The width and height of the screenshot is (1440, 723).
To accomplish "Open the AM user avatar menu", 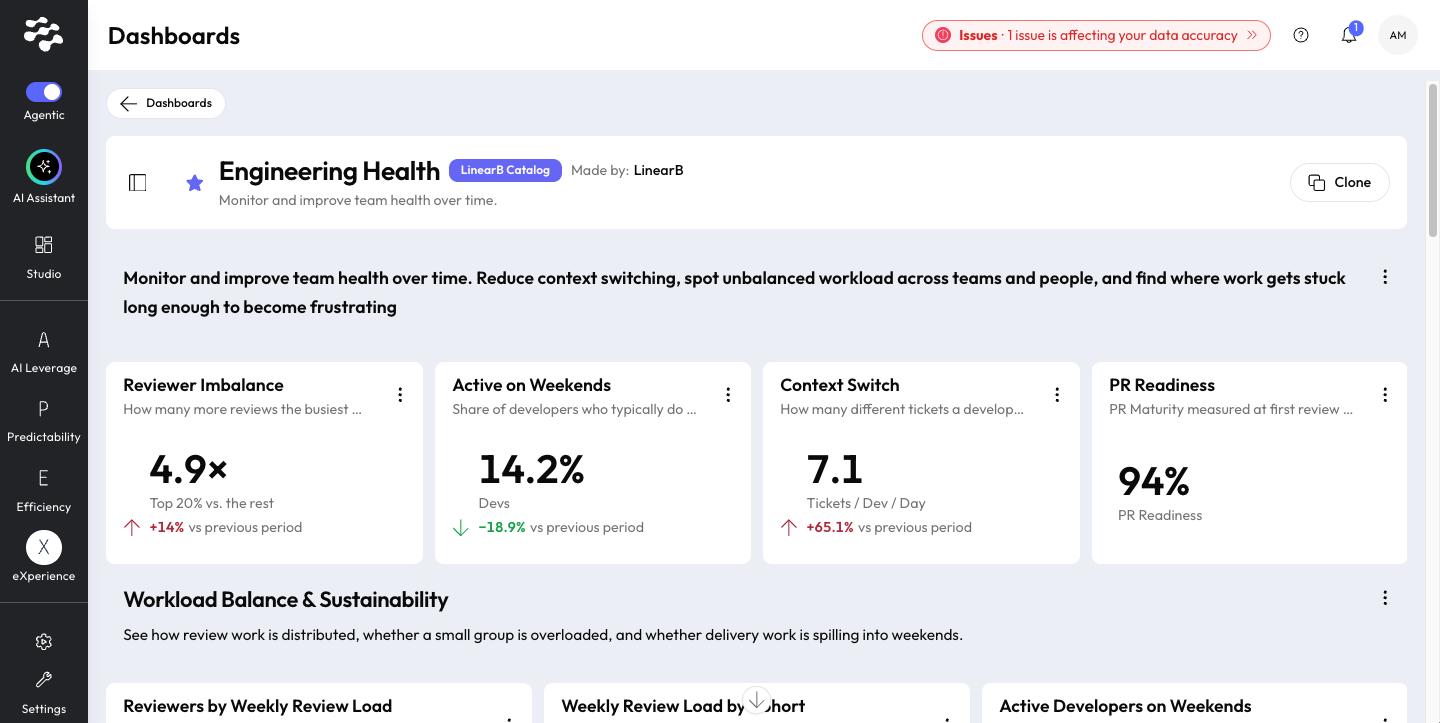I will [1398, 35].
